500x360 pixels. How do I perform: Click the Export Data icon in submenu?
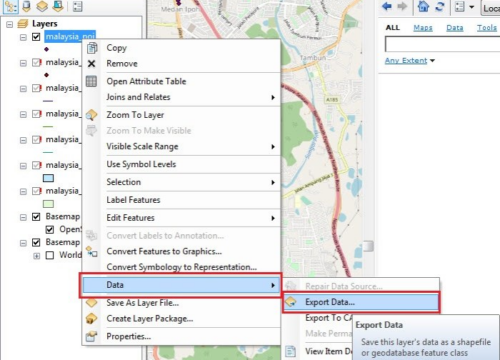pos(291,302)
